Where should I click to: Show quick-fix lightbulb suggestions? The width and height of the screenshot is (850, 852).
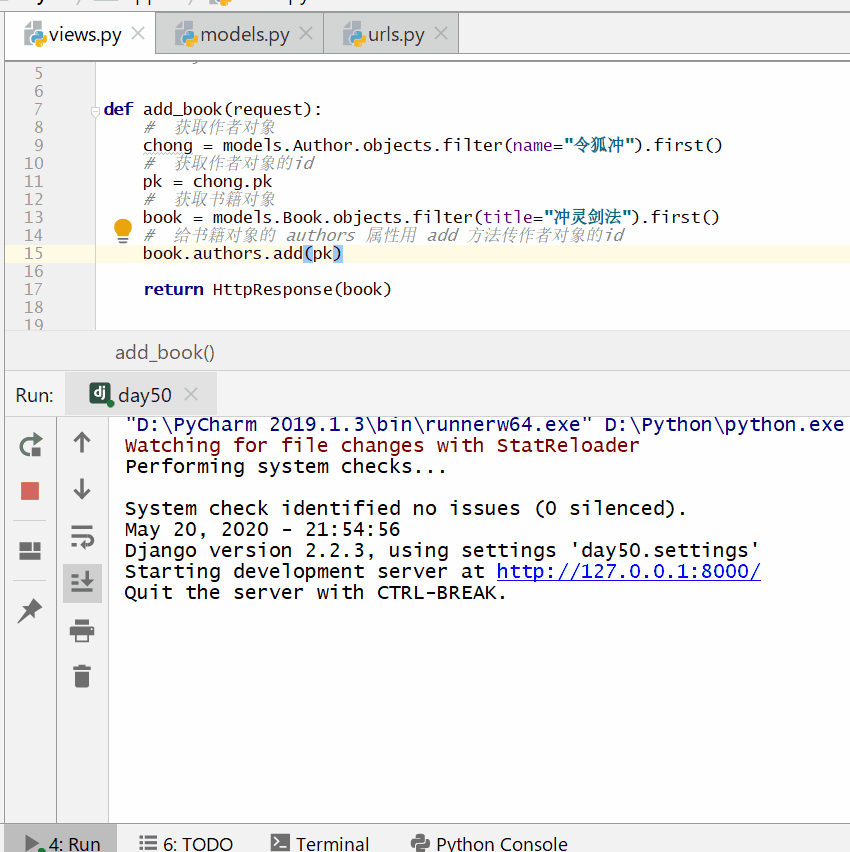point(123,231)
